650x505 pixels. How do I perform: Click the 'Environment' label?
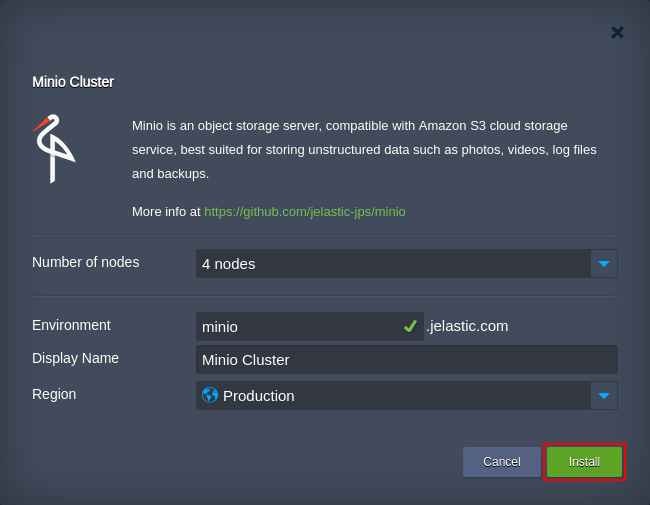click(71, 325)
